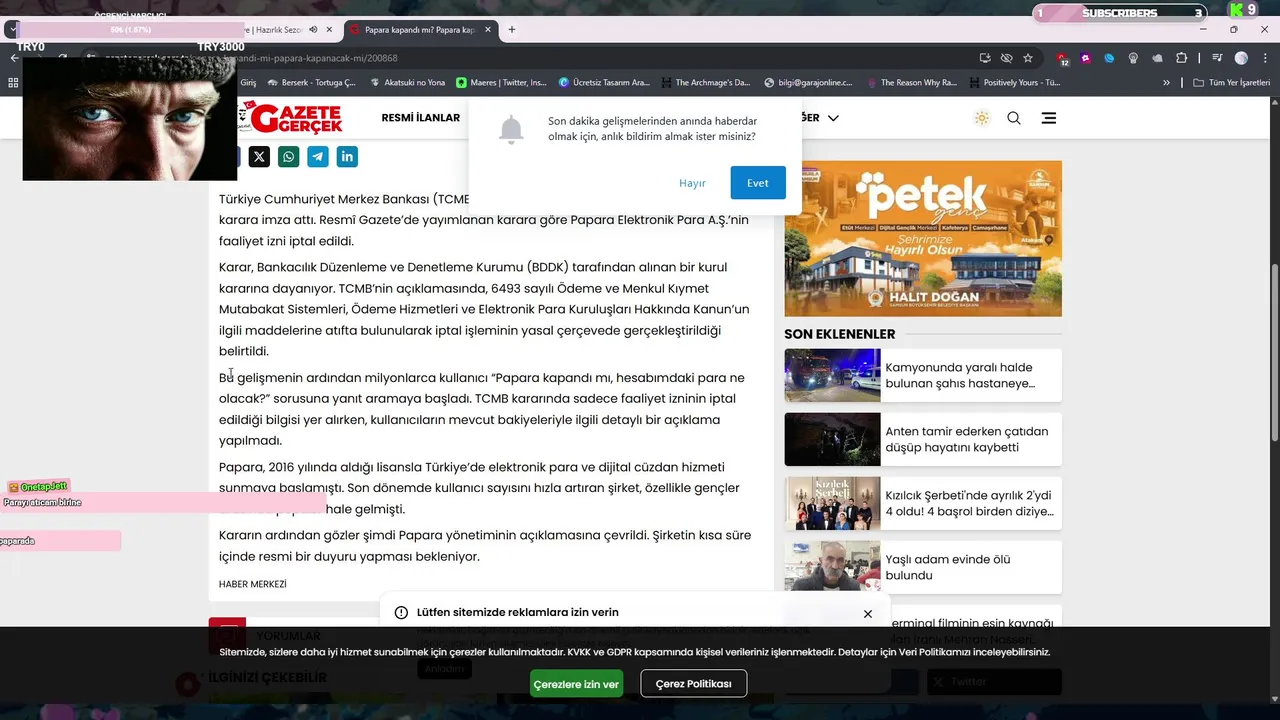Open 'Kızılcık Şerbeti'nde ayrılık' article
Viewport: 1280px width, 720px height.
coord(970,503)
